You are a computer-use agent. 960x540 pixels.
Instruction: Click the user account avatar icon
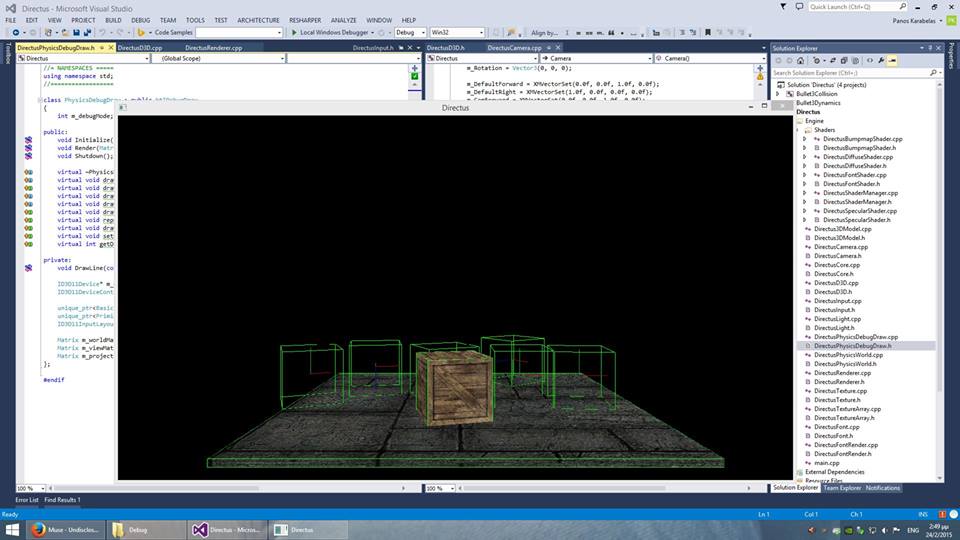951,21
